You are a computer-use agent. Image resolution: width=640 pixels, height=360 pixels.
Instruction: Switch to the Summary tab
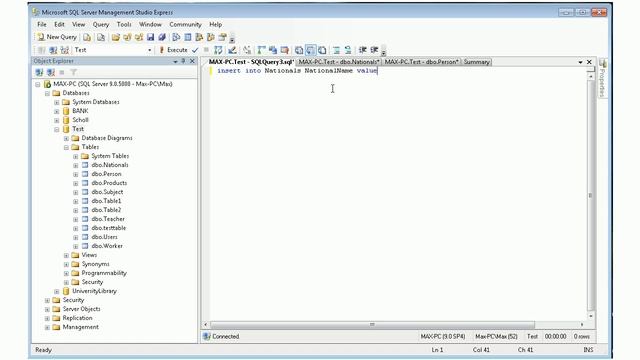(x=476, y=62)
